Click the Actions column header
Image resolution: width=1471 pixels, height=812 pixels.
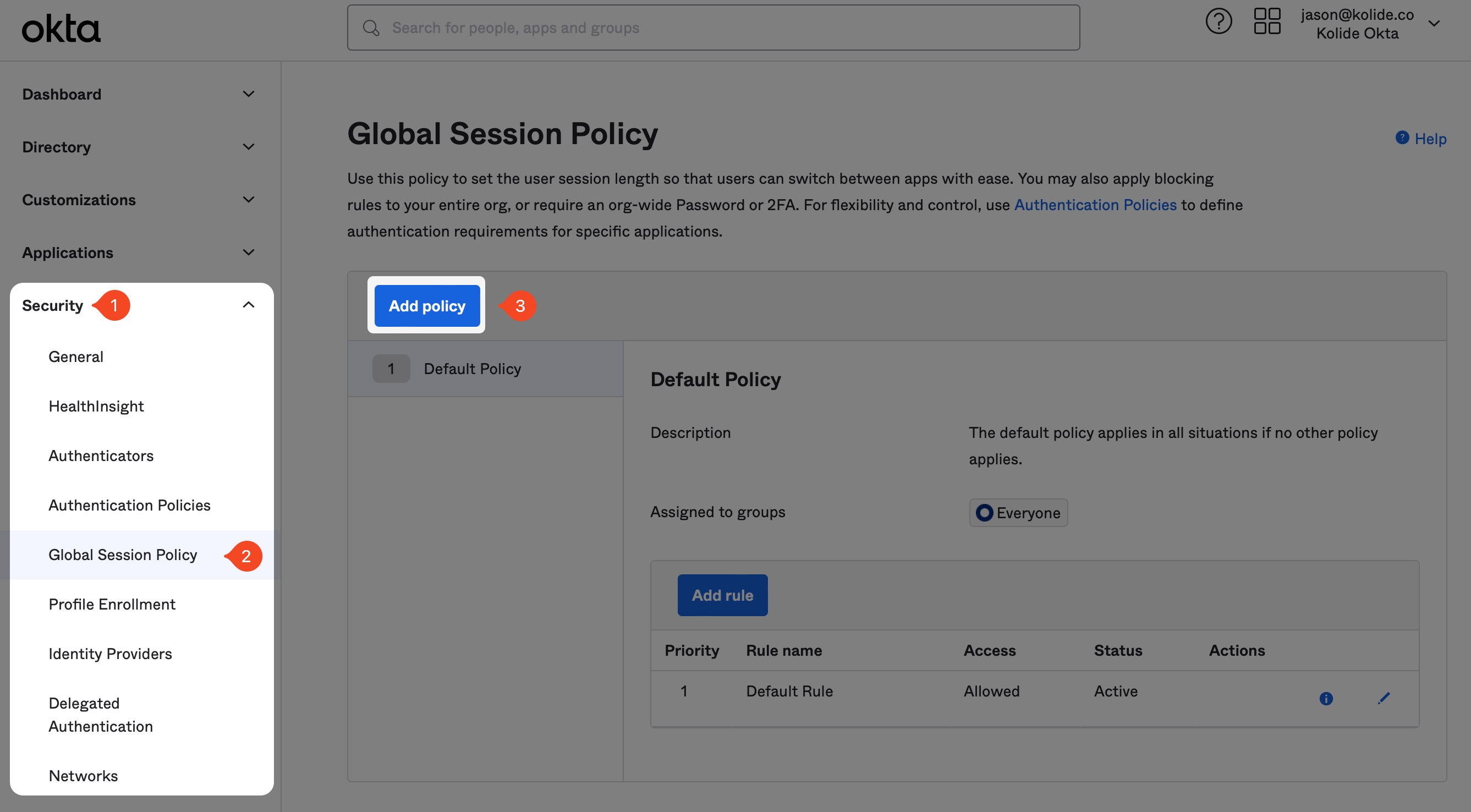1237,650
